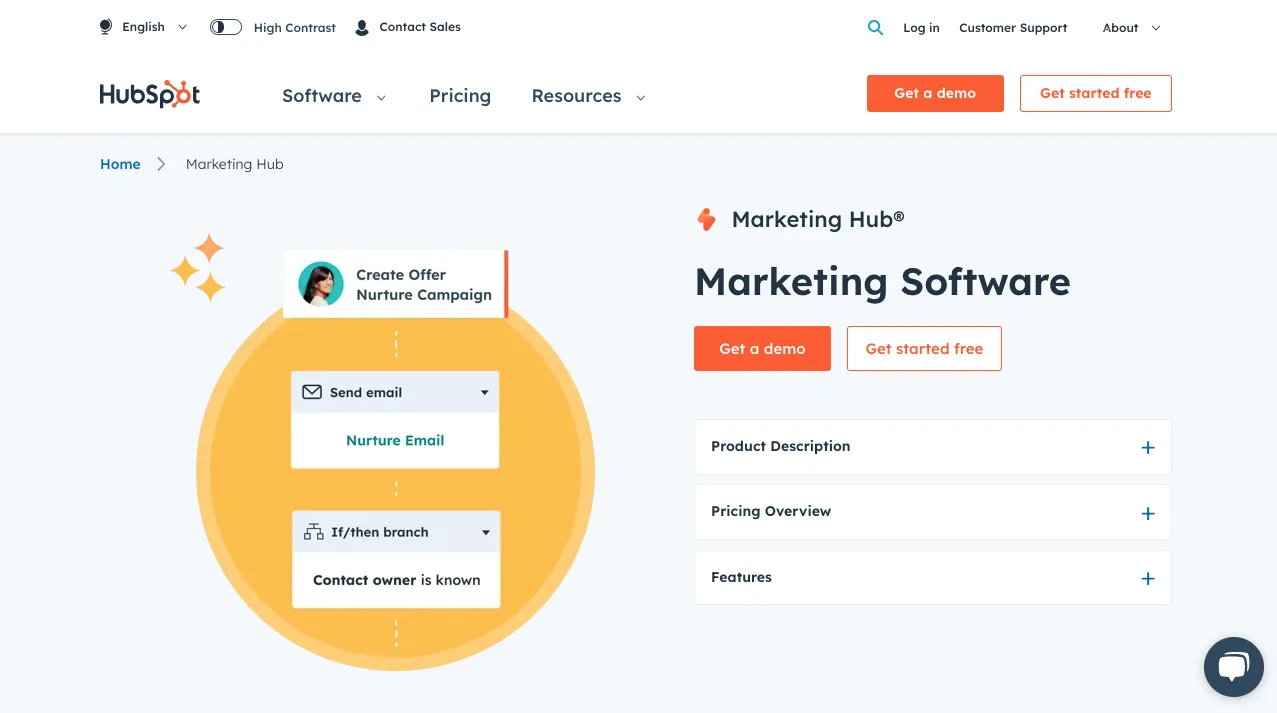Click the HubSpot logo
Viewport: 1277px width, 713px height.
coord(150,94)
